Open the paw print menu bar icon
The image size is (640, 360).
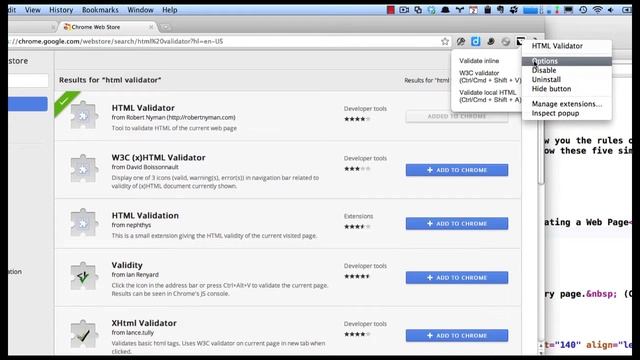coord(514,10)
